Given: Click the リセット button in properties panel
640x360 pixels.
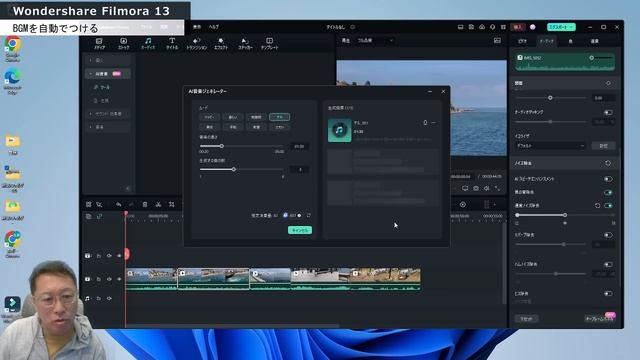Looking at the screenshot, I should pos(526,319).
